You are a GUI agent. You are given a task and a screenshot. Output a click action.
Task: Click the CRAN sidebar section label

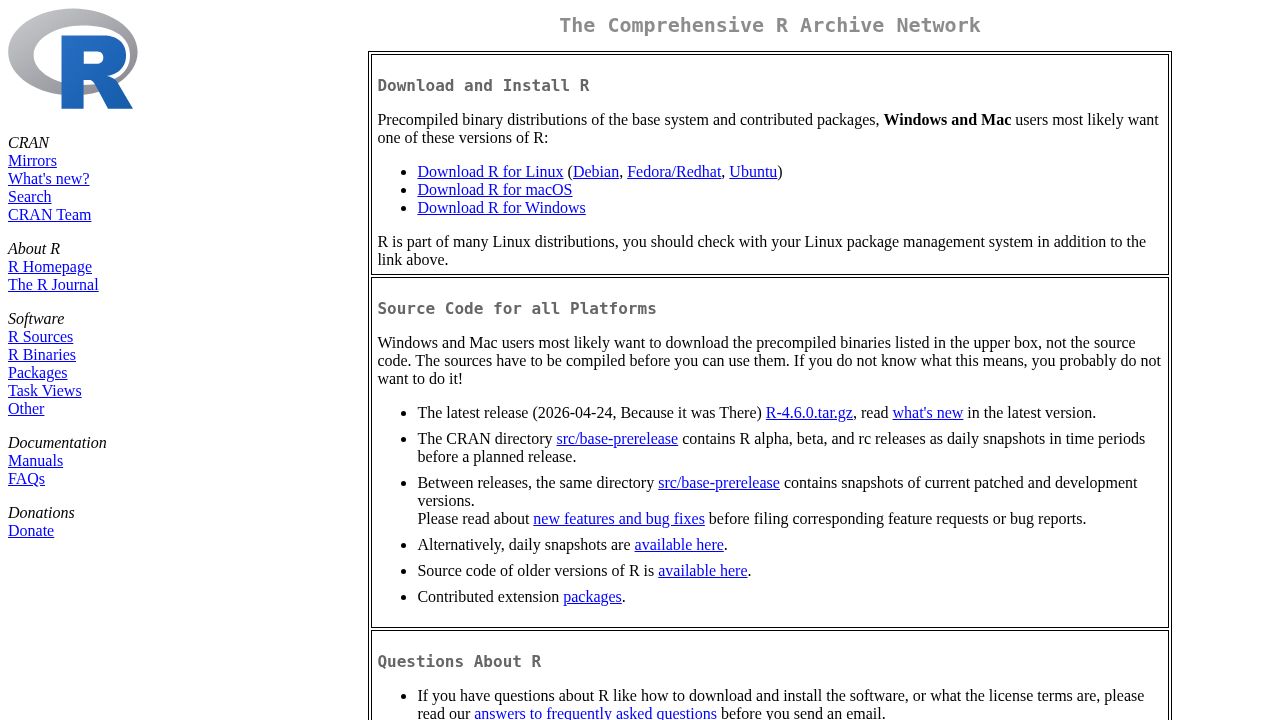click(28, 143)
